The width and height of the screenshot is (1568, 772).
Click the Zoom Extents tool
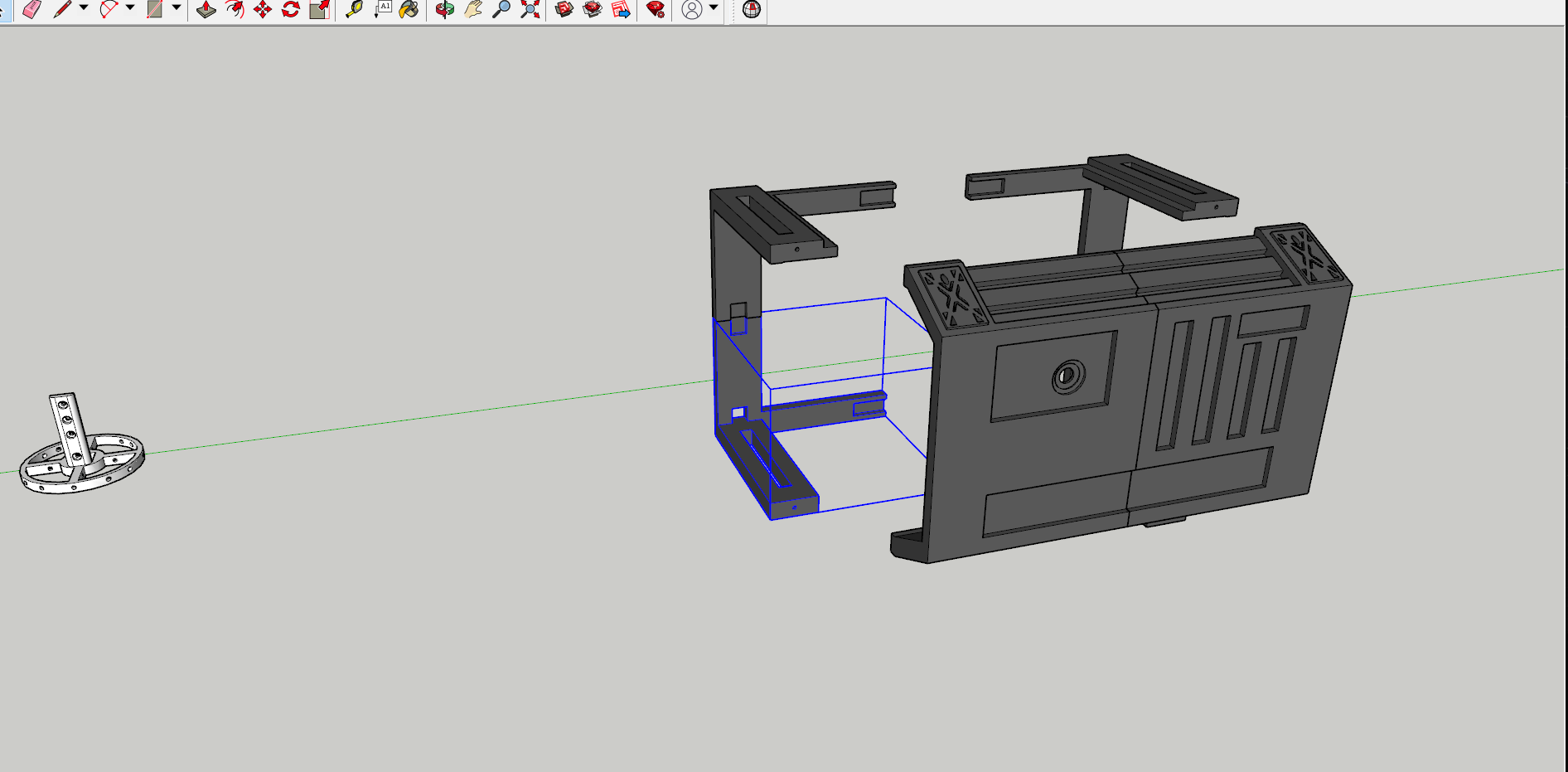pos(530,9)
